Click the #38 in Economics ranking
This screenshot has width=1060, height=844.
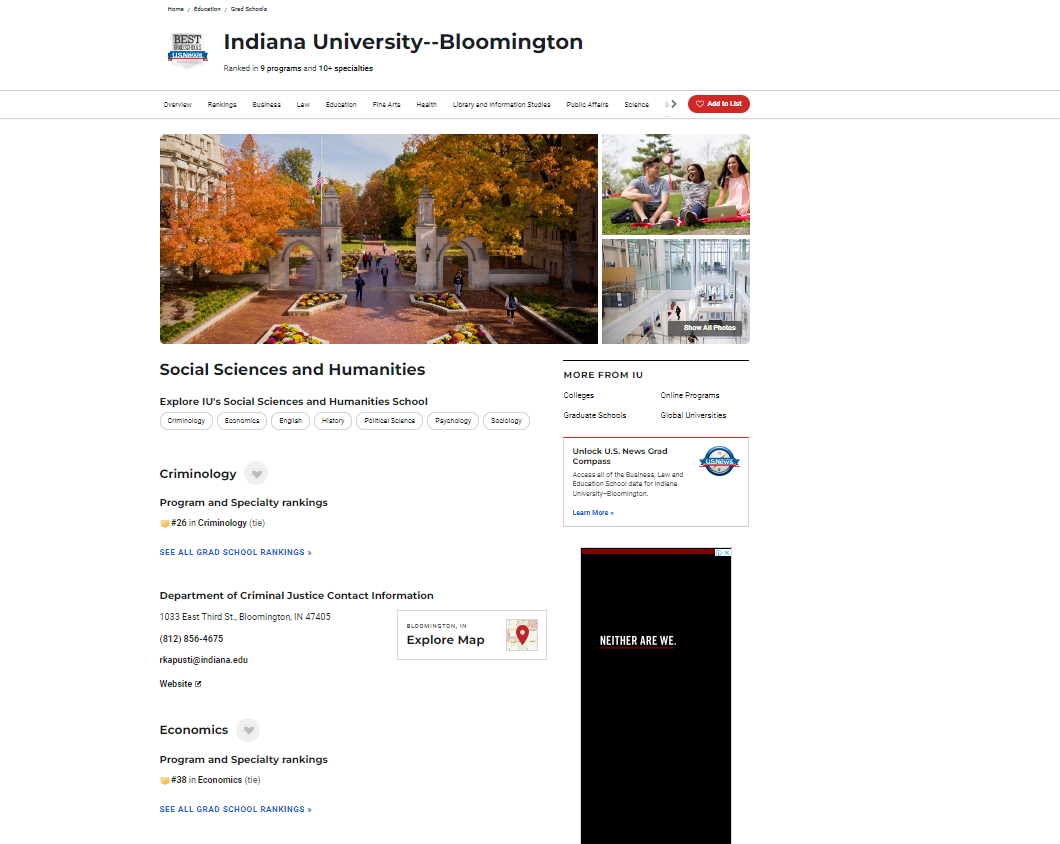[x=210, y=780]
